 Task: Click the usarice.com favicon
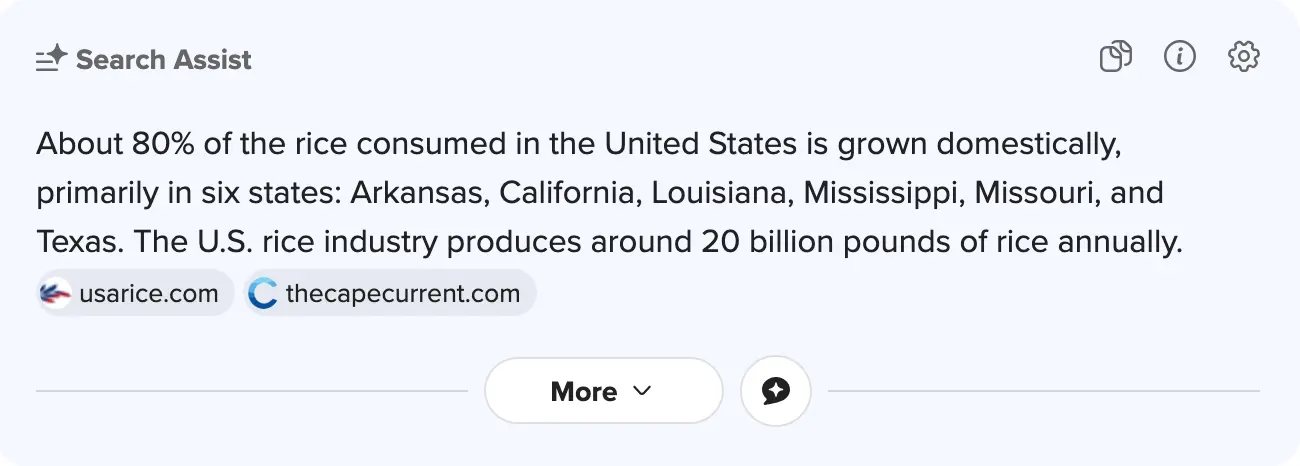(56, 294)
